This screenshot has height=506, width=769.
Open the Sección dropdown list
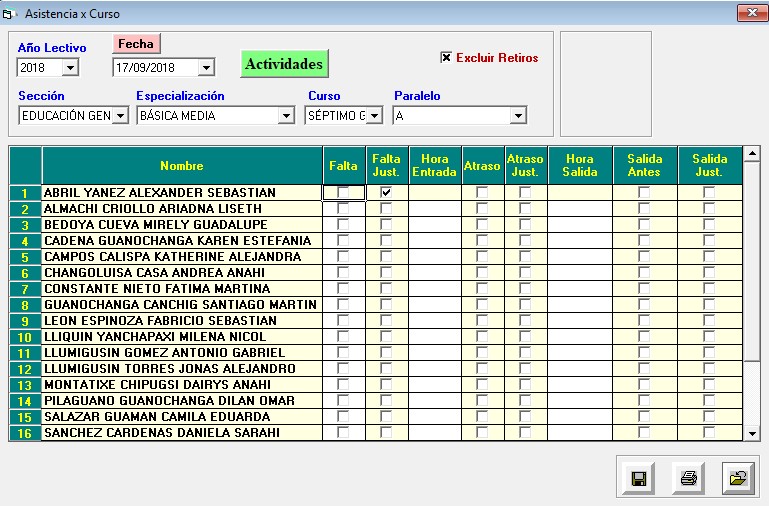(x=121, y=116)
